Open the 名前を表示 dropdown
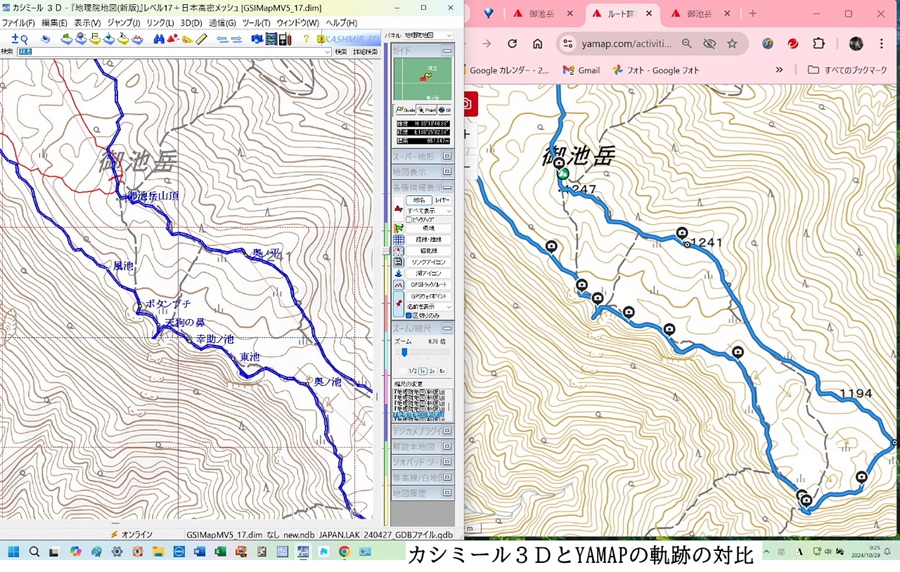The image size is (900, 572). (x=429, y=306)
